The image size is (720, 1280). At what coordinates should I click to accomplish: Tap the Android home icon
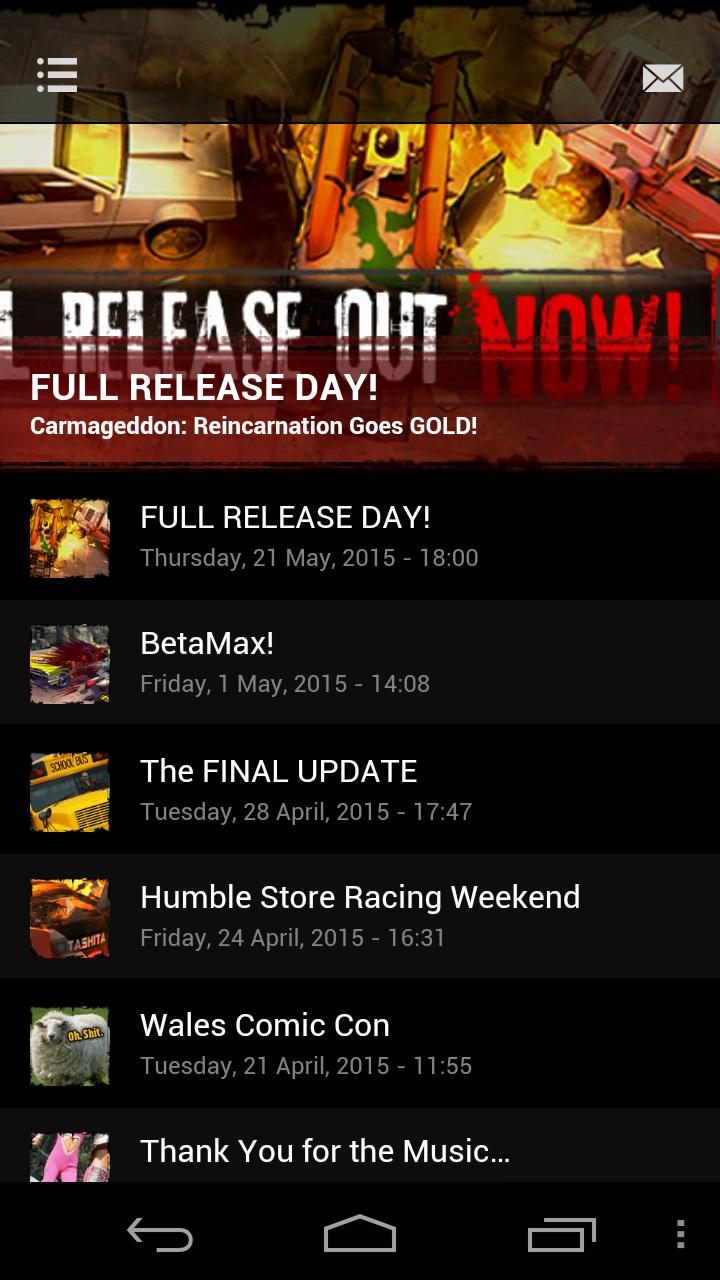click(x=360, y=1234)
